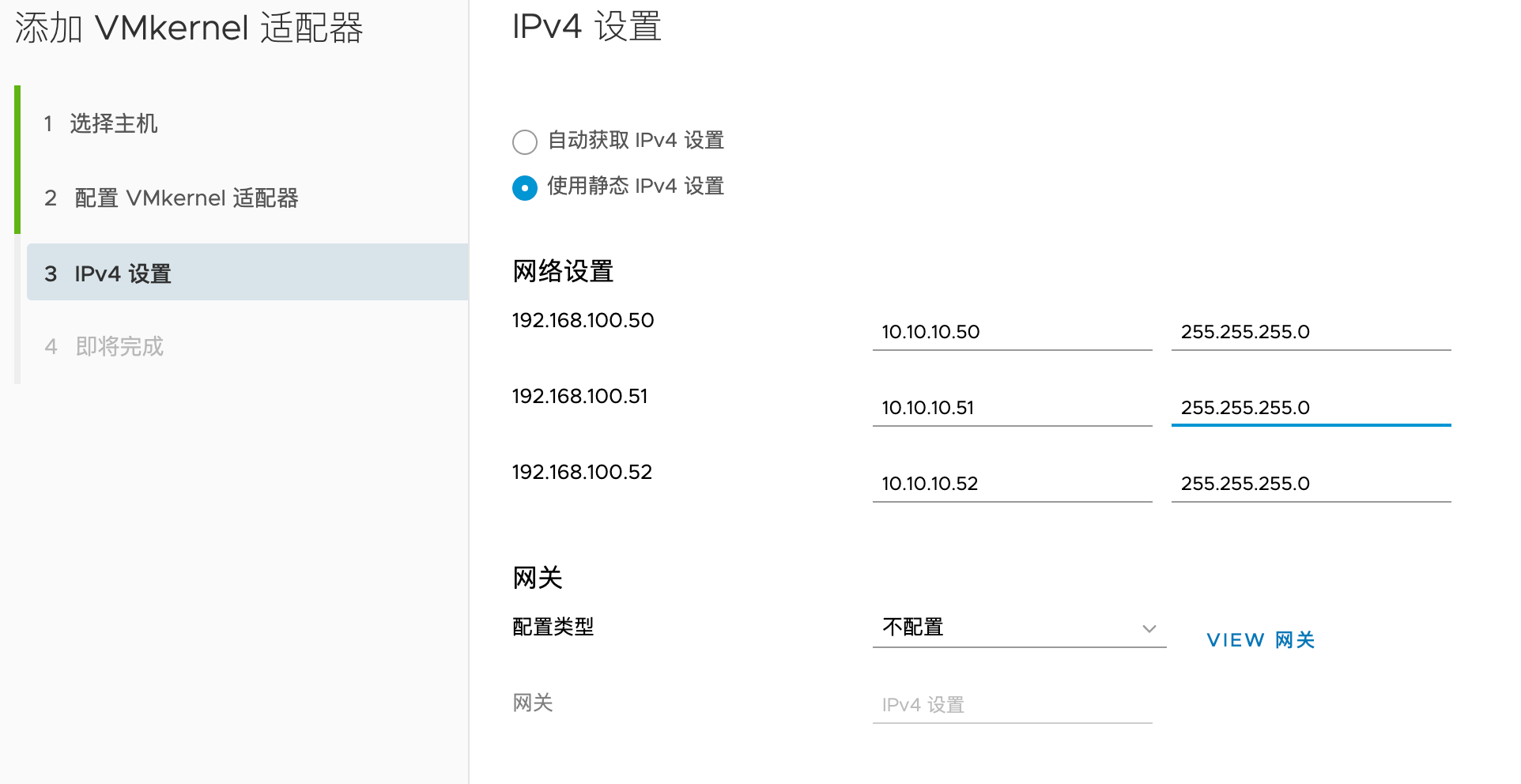Click the host label 192.168.100.51
The image size is (1521, 784).
click(x=579, y=396)
